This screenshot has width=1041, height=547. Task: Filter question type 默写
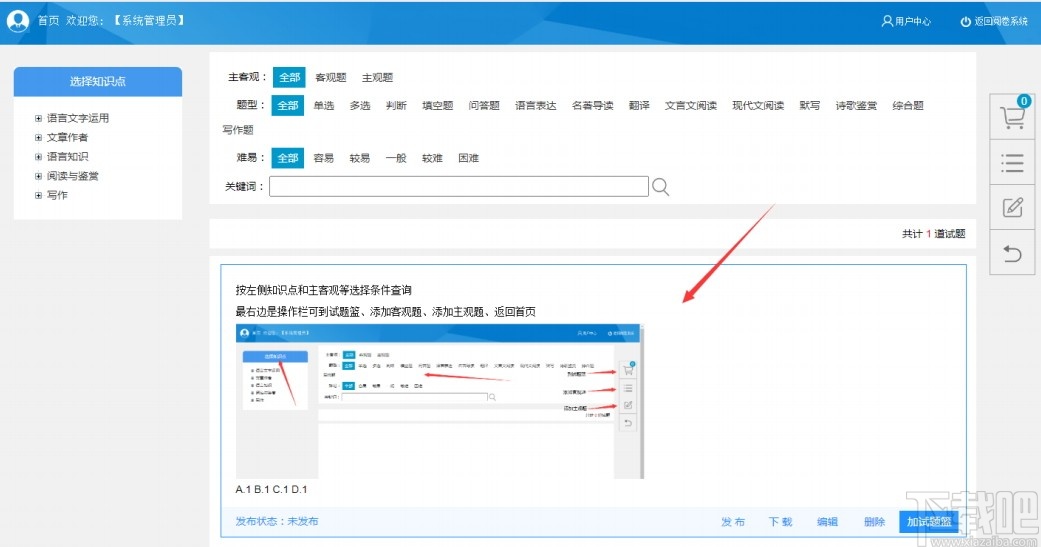(x=809, y=106)
